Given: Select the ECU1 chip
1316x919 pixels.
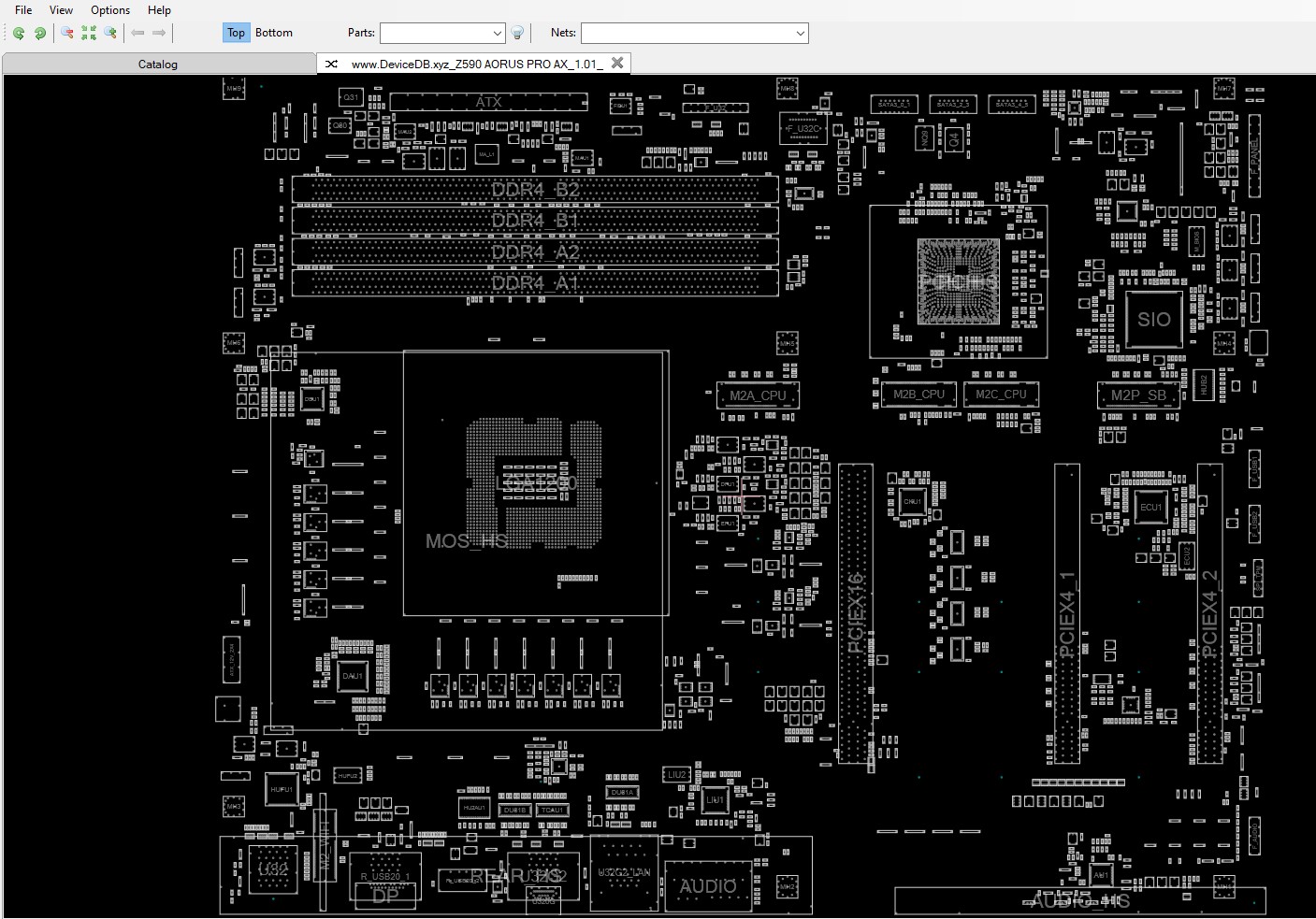Looking at the screenshot, I should (x=1150, y=508).
